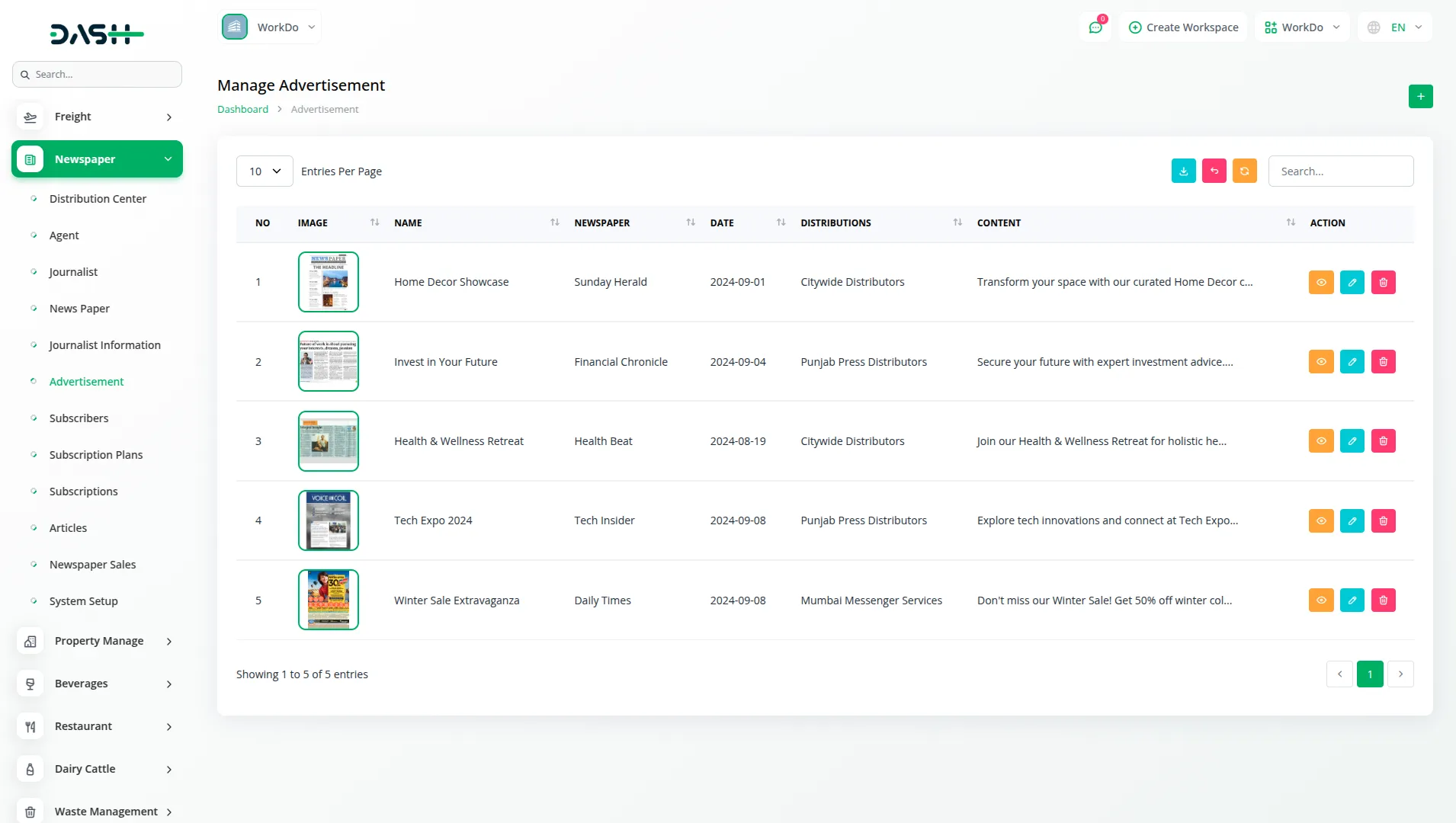Expand the Freight sidebar menu
1456x823 pixels.
tap(97, 117)
